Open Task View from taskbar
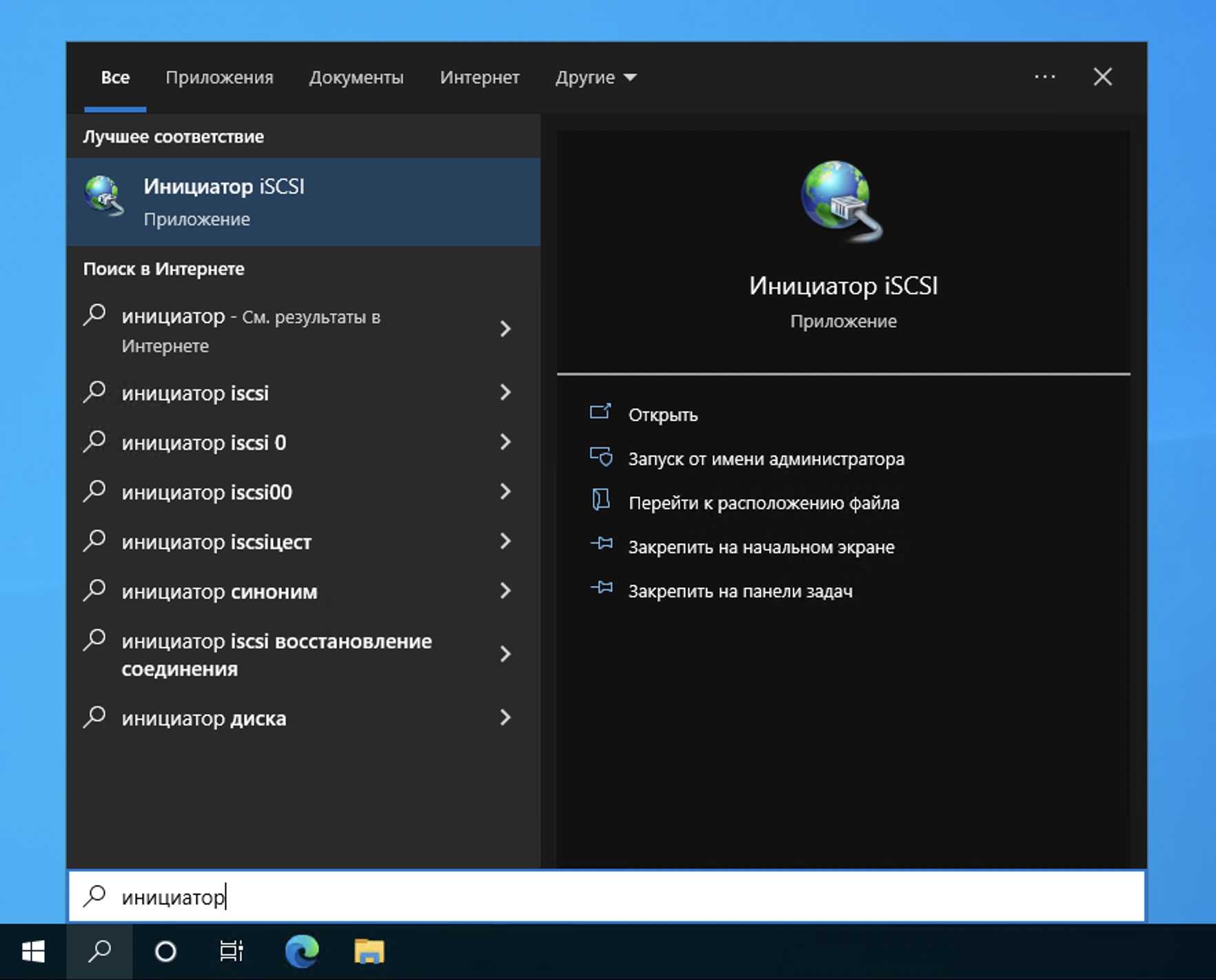This screenshot has width=1216, height=980. [231, 952]
